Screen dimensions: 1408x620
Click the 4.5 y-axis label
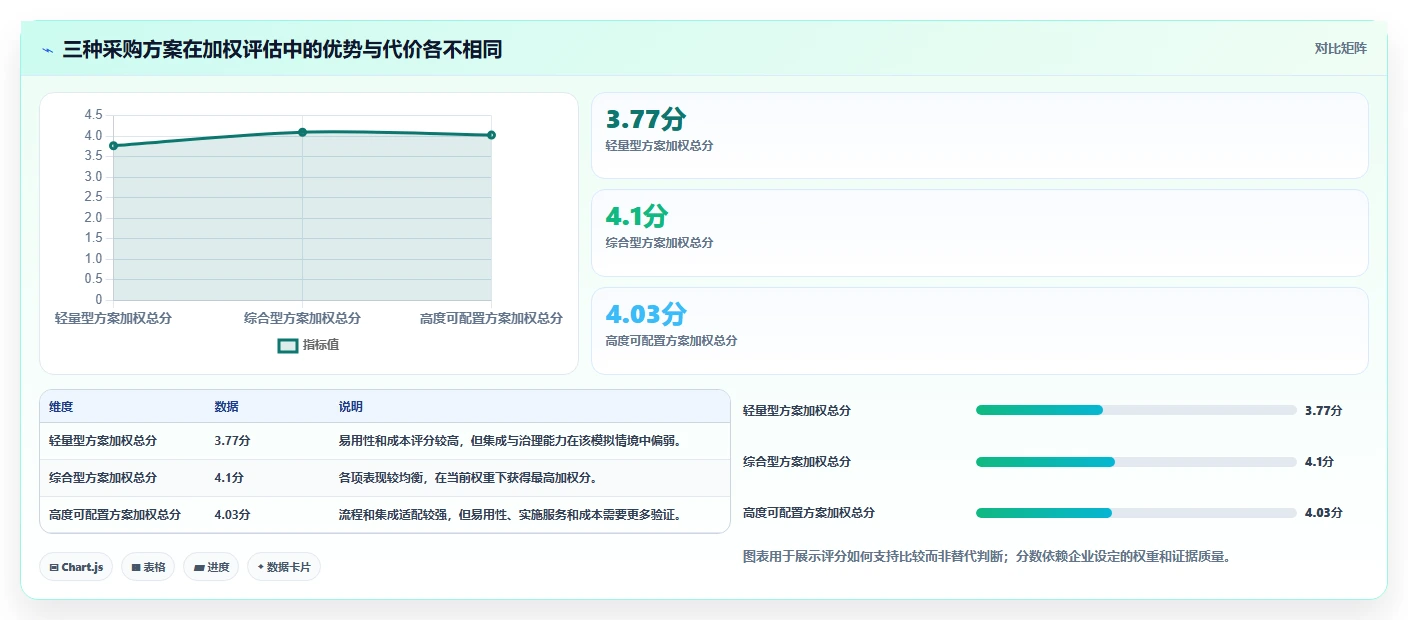point(93,115)
